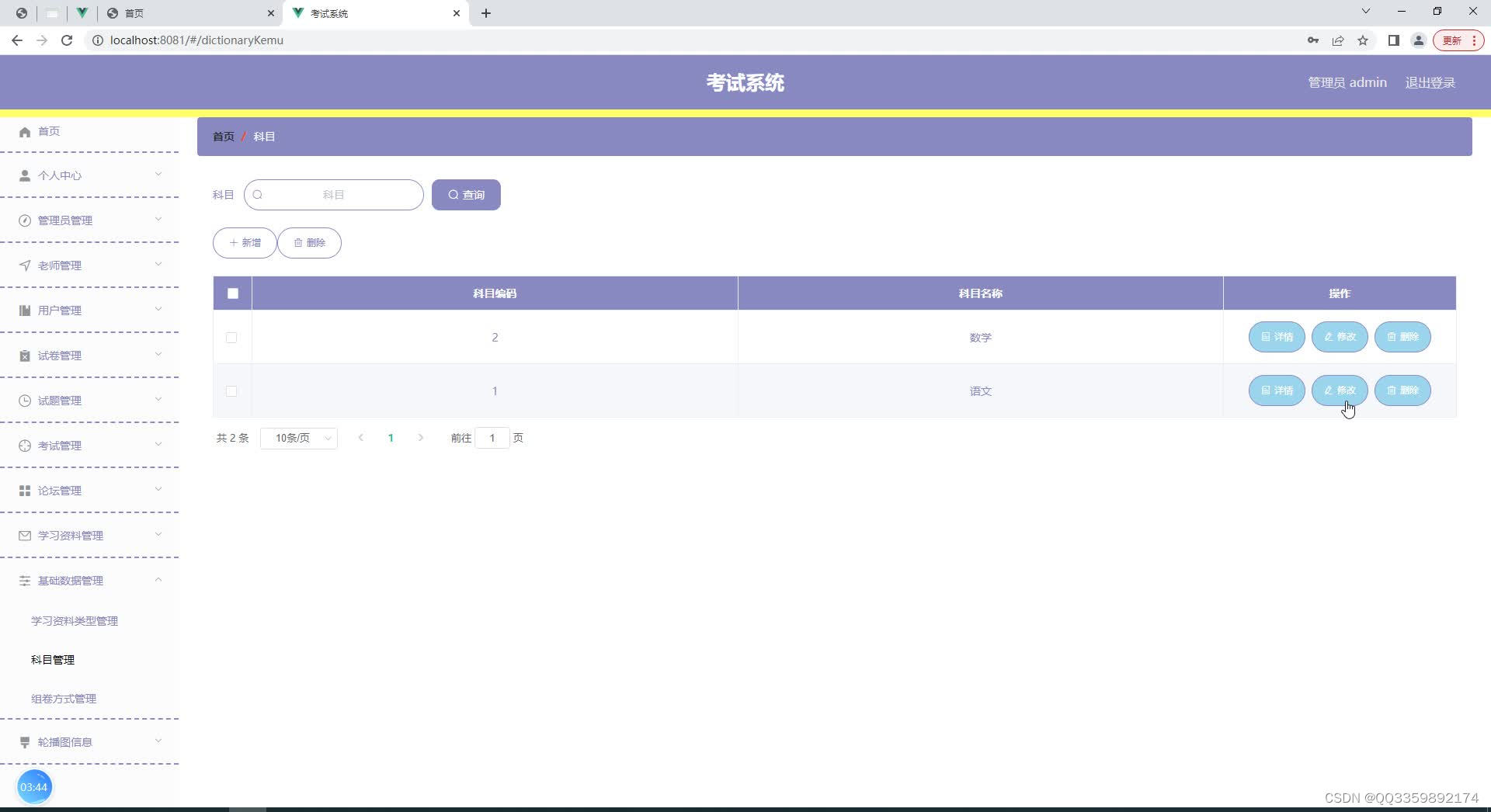Click the home icon beside 首页 in sidebar

(25, 132)
